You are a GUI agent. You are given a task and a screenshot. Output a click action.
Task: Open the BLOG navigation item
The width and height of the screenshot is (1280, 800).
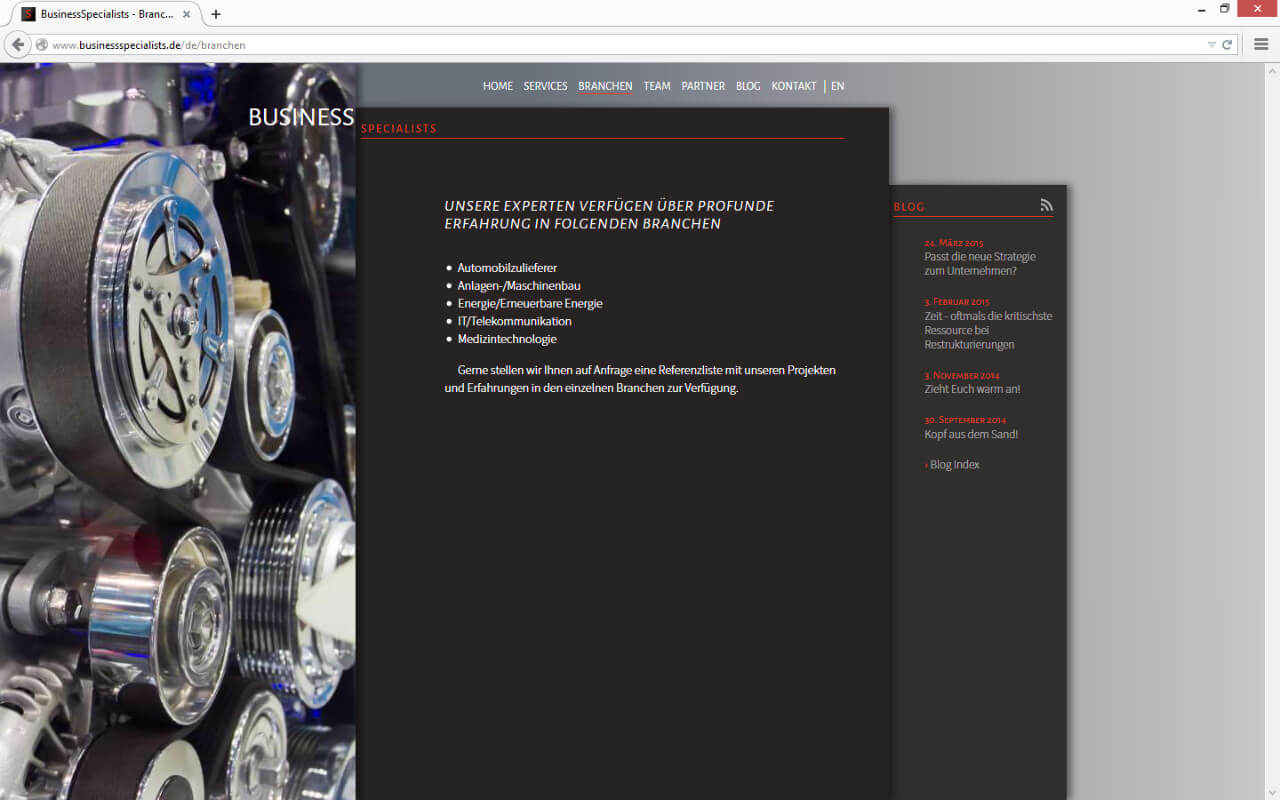[748, 86]
